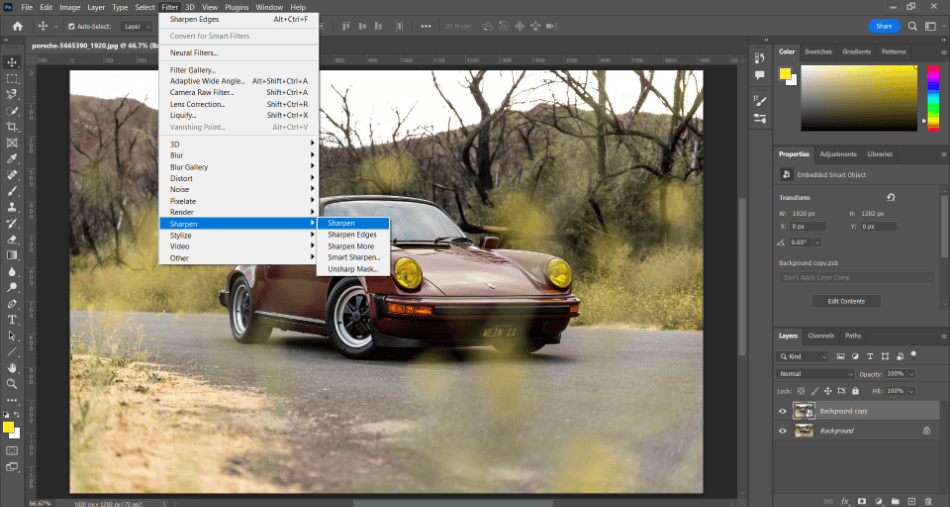Select the Rectangular Marquee tool
The height and width of the screenshot is (507, 950).
(x=12, y=79)
